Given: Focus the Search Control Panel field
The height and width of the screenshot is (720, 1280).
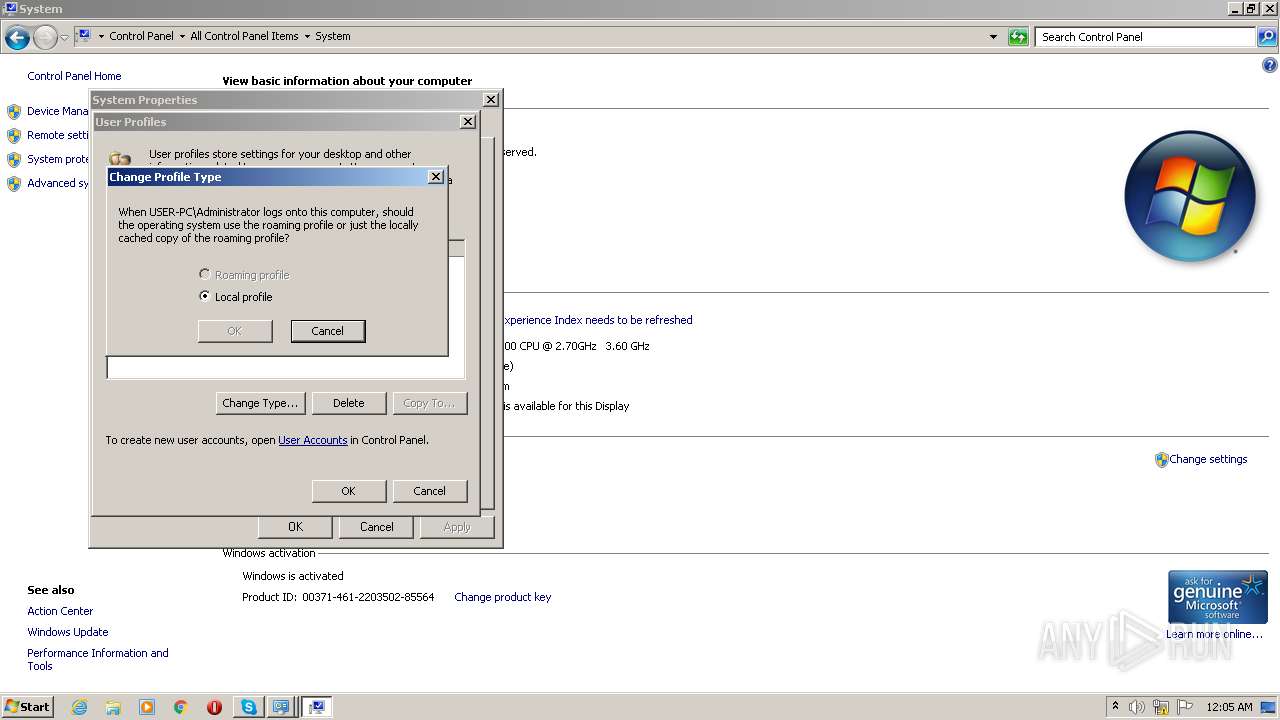Looking at the screenshot, I should (x=1146, y=37).
